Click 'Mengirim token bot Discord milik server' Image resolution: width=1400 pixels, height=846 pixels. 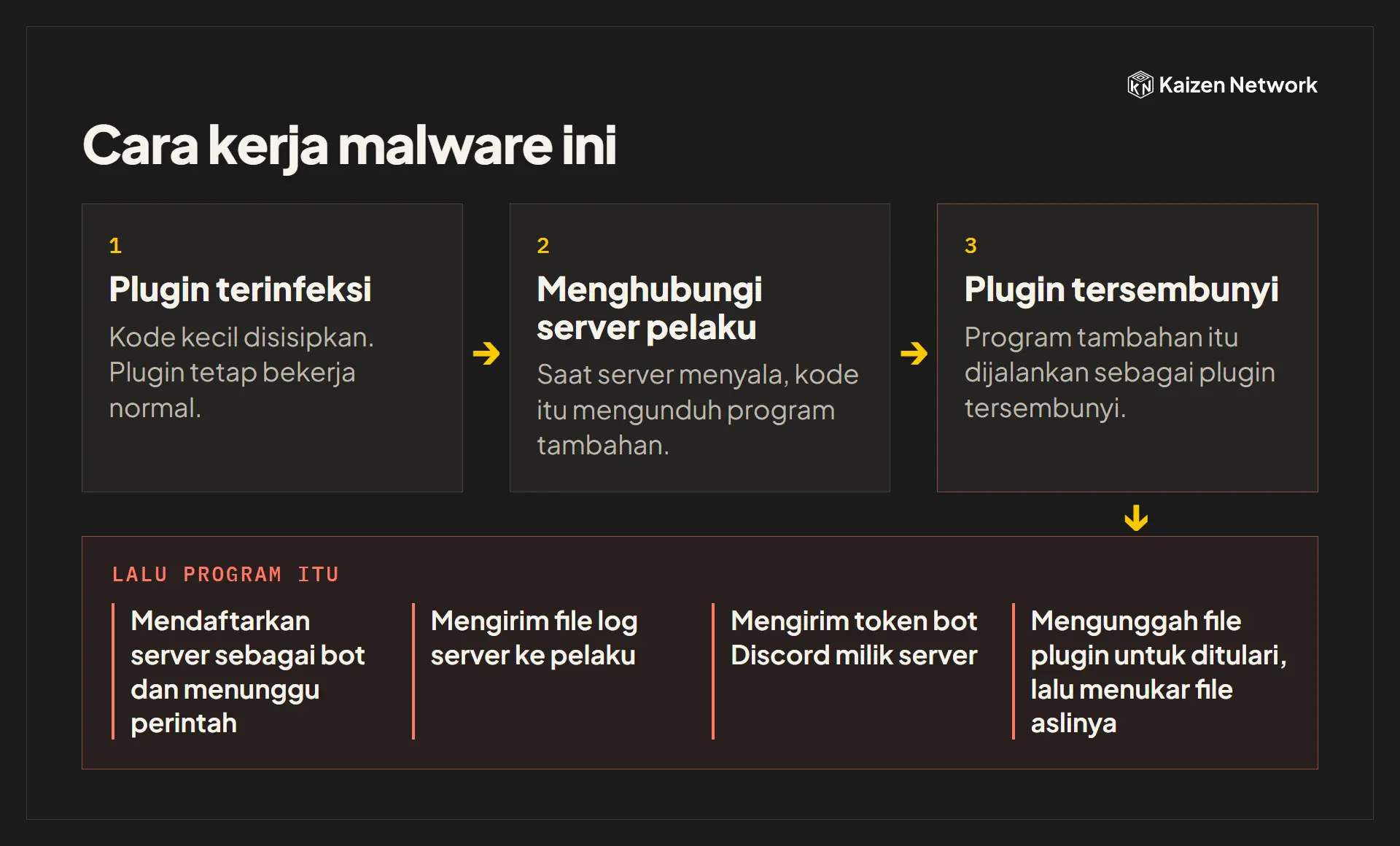(x=853, y=637)
